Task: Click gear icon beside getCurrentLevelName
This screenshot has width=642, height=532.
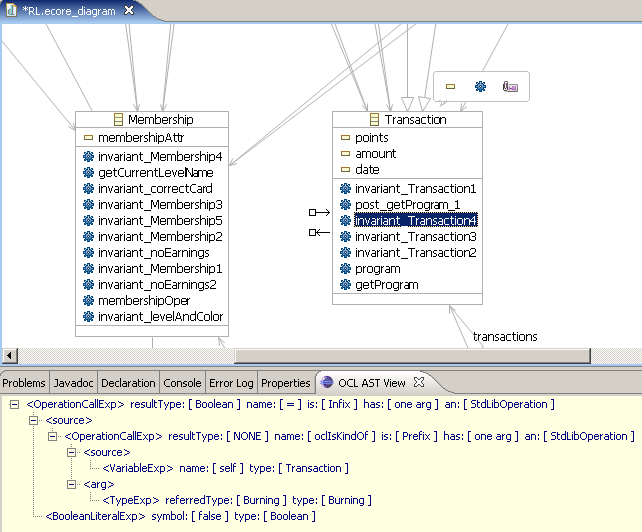Action: pos(88,172)
